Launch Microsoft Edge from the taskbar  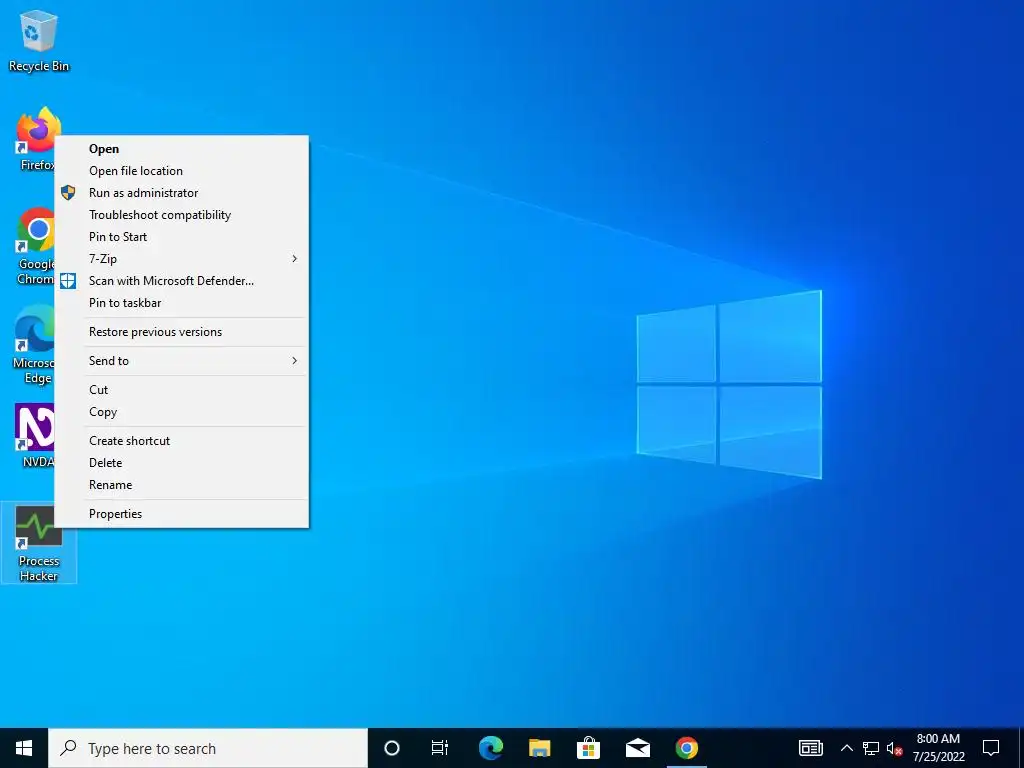click(490, 748)
